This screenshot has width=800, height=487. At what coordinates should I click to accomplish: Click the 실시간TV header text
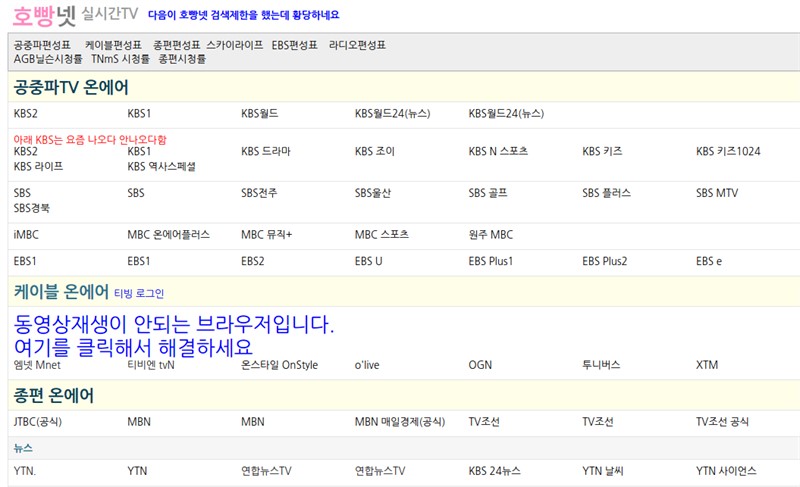point(110,14)
